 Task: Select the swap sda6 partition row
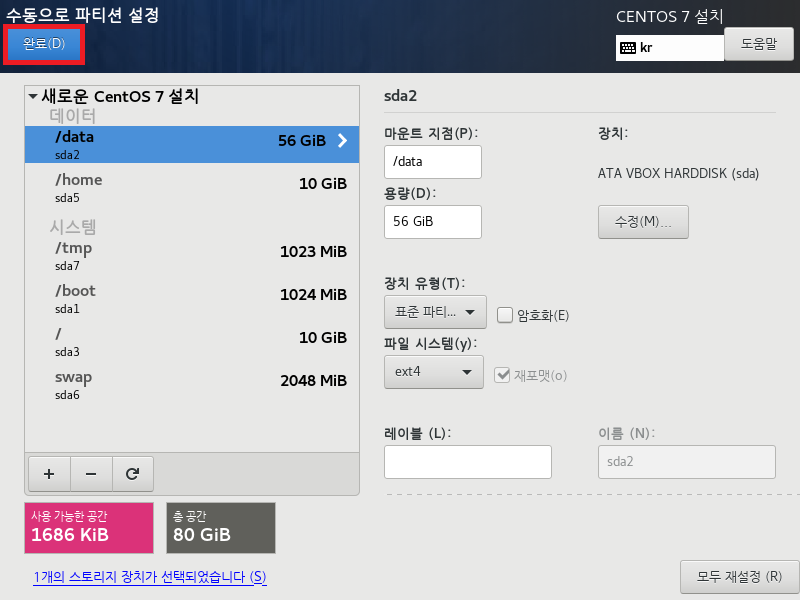coord(192,384)
